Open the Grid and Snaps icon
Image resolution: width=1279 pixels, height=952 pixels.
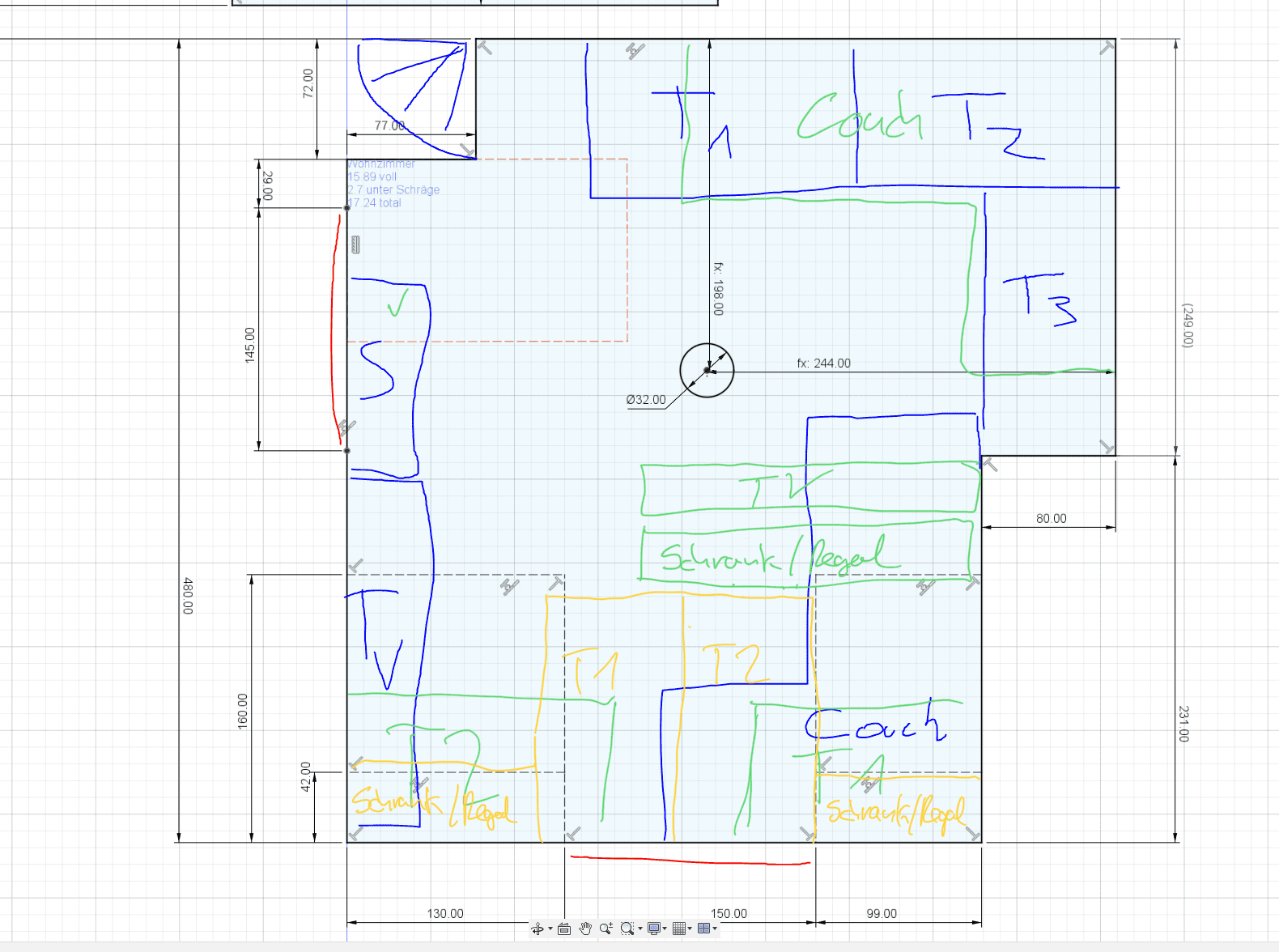click(x=679, y=929)
